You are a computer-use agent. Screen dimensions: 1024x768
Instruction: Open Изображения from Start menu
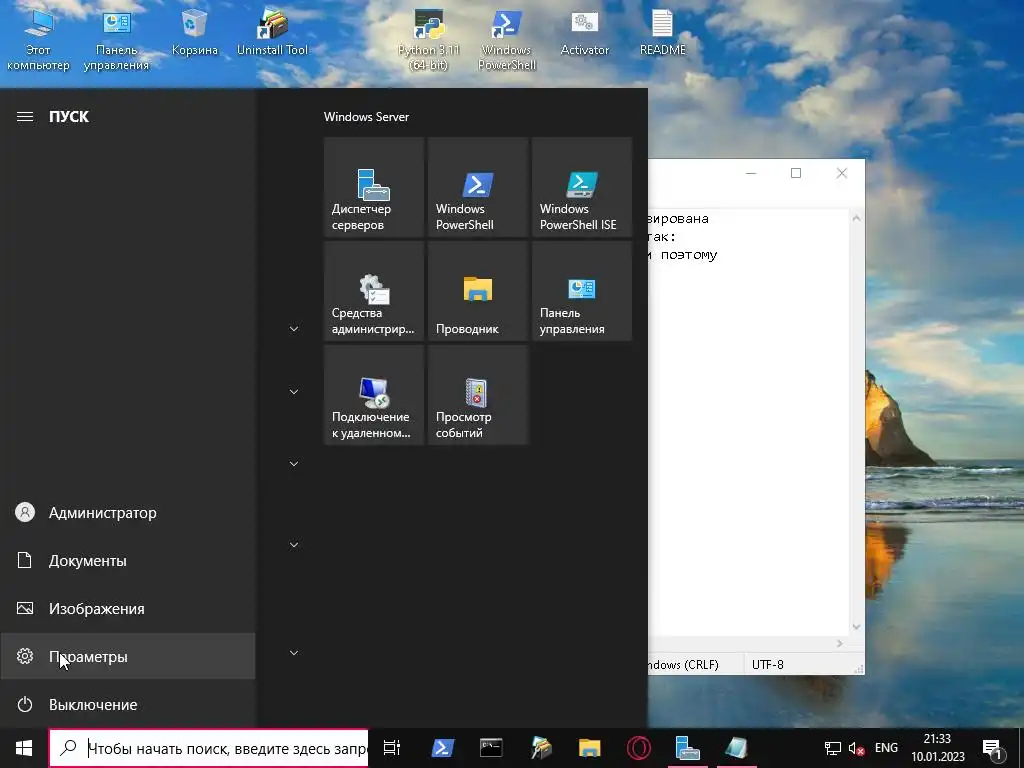(128, 609)
